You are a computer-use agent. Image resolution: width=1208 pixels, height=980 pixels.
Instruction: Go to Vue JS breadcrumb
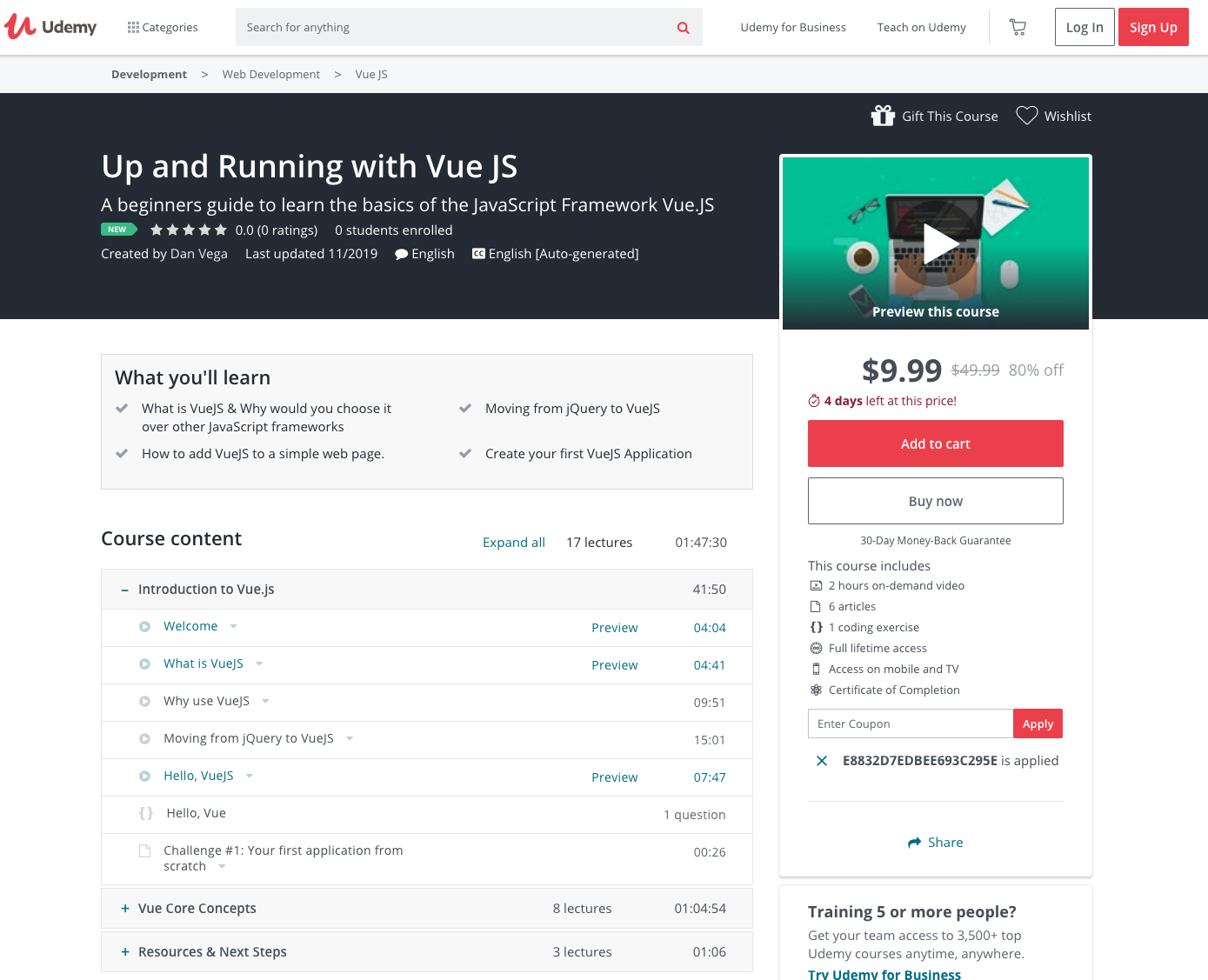(x=371, y=75)
